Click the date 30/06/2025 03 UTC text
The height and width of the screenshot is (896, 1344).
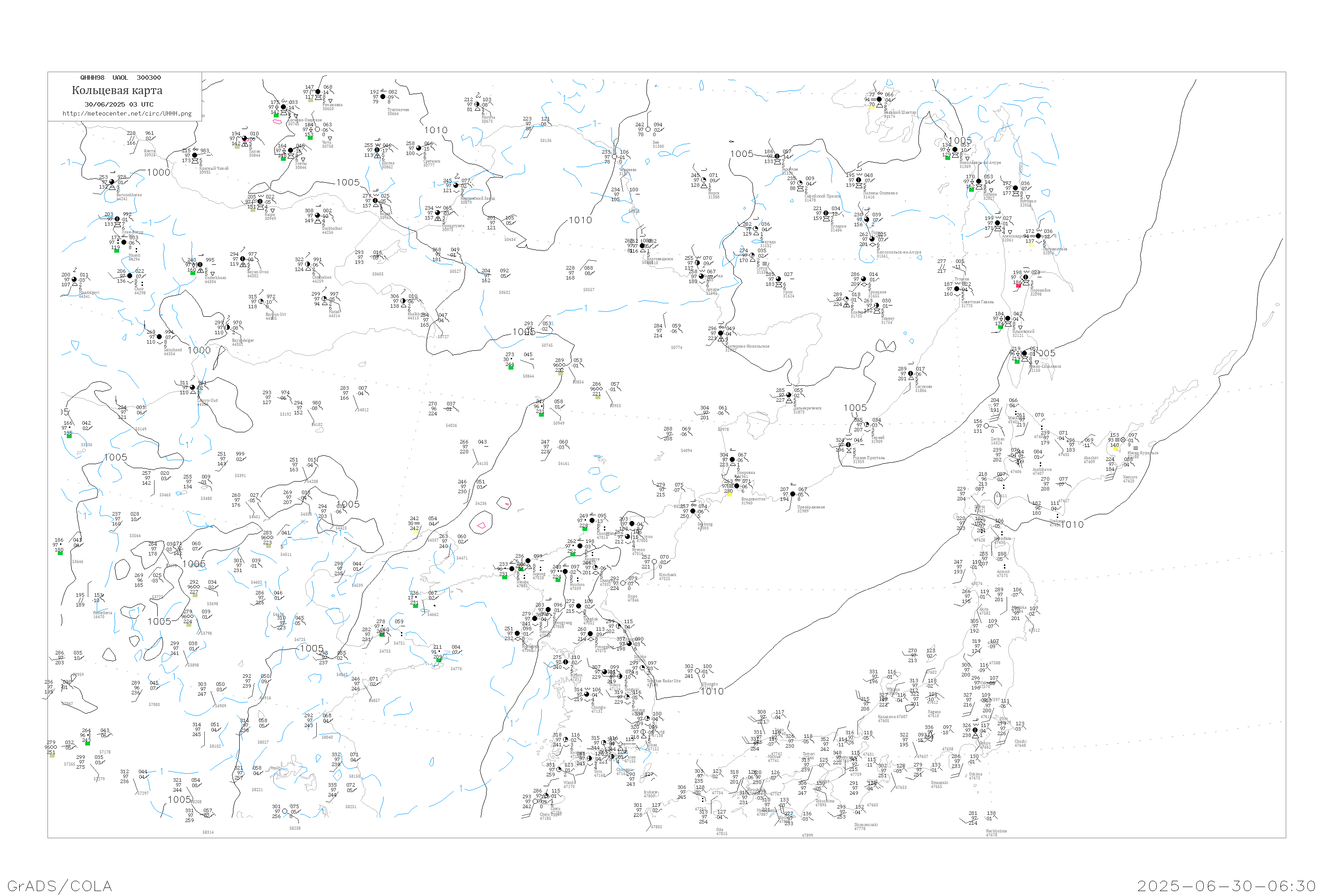(119, 104)
